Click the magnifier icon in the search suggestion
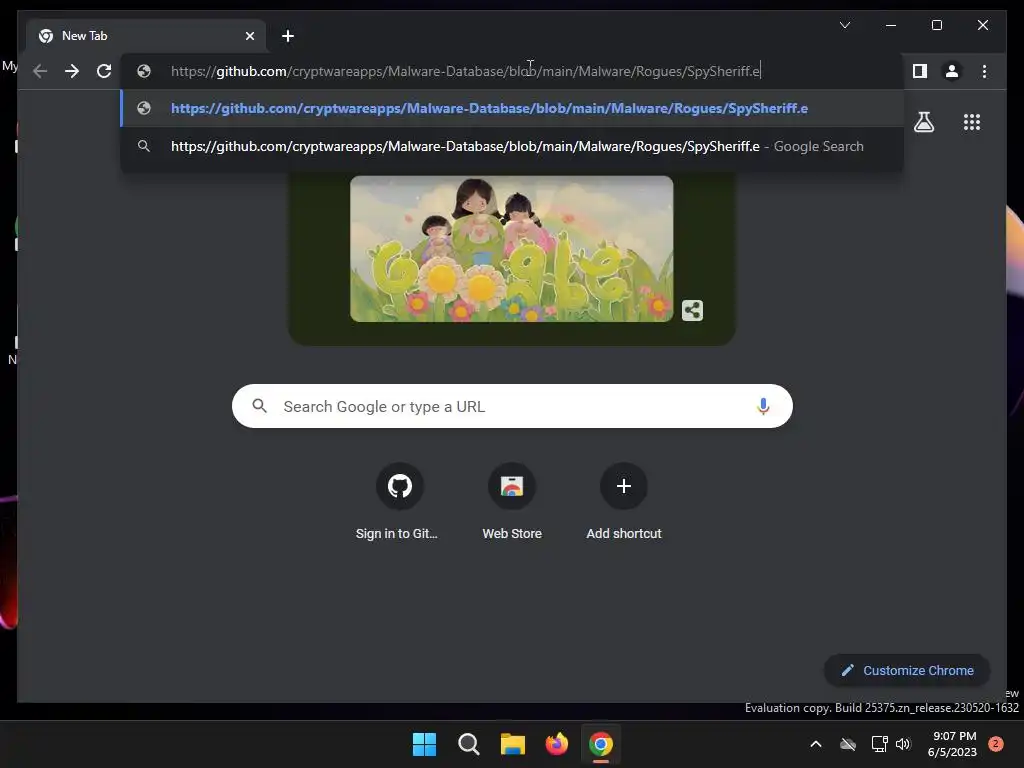Viewport: 1024px width, 768px height. [144, 146]
